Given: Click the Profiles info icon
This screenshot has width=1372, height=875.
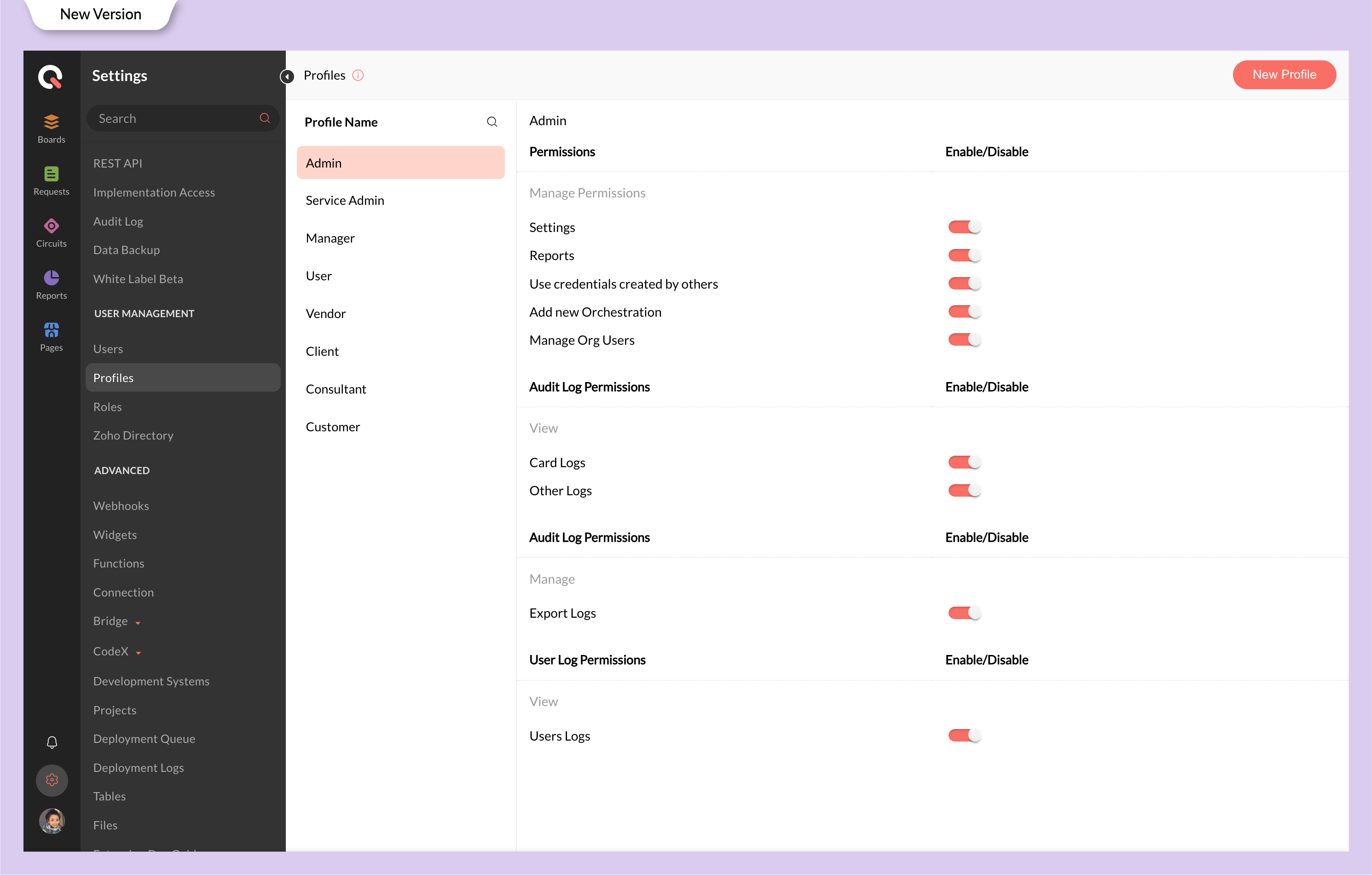Looking at the screenshot, I should pyautogui.click(x=358, y=75).
